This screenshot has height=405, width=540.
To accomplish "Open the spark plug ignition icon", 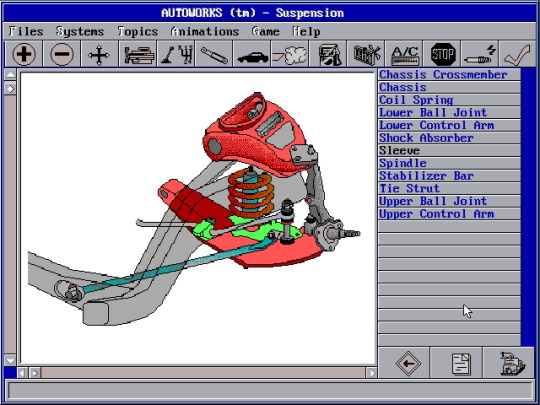I will (480, 54).
